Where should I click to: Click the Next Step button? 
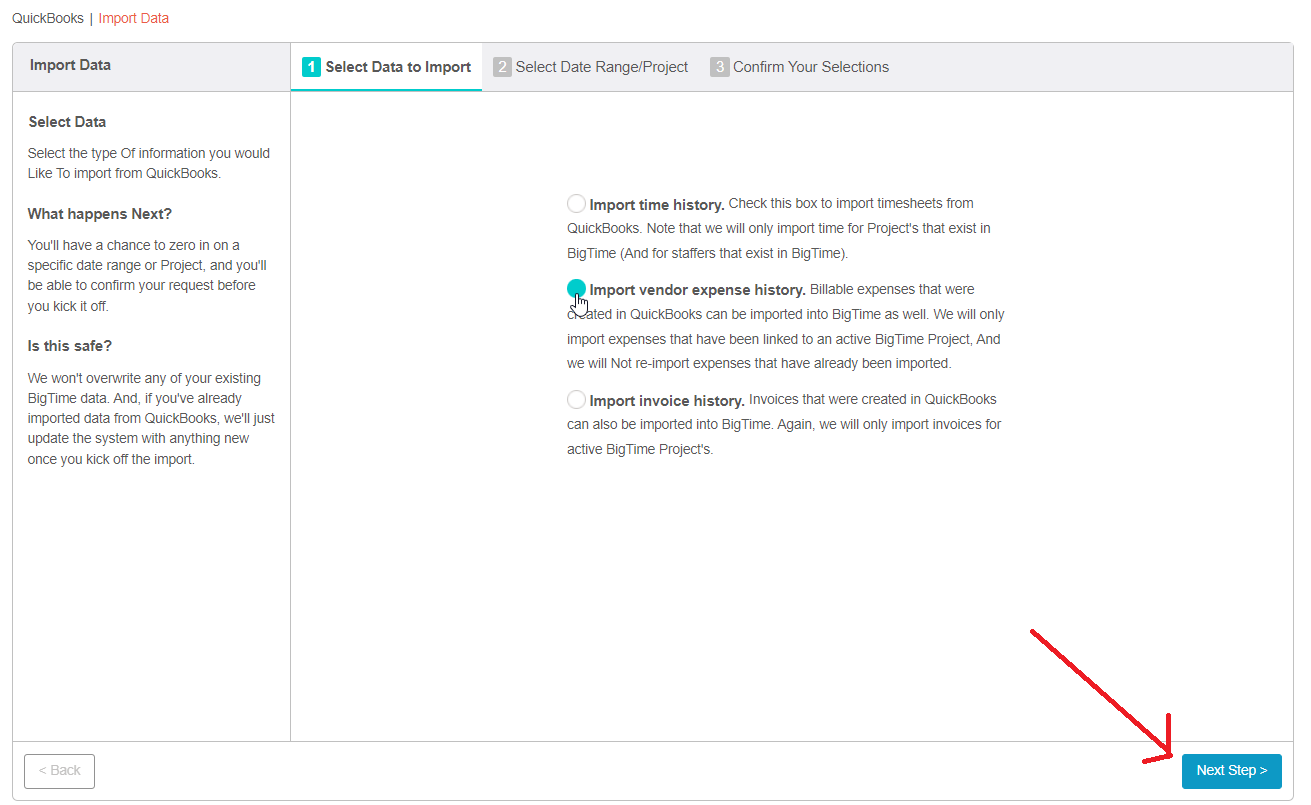(1231, 771)
